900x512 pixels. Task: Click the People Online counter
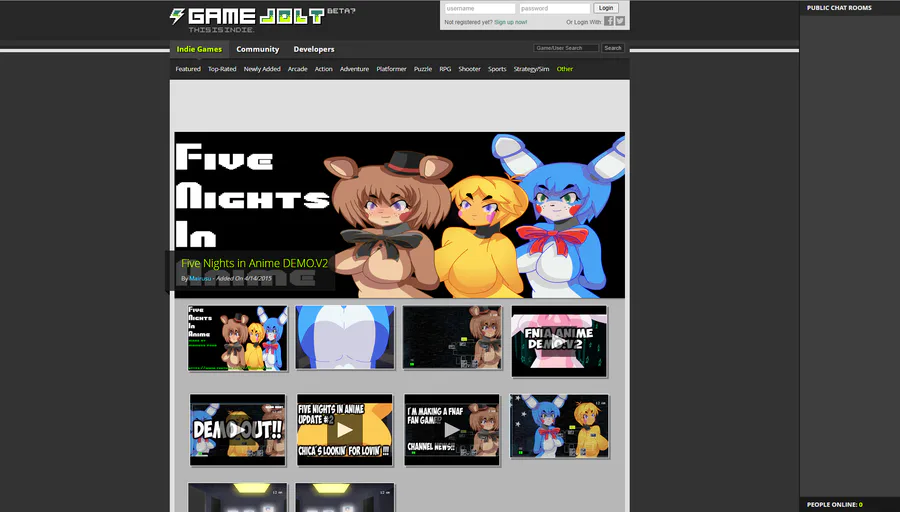pyautogui.click(x=835, y=505)
